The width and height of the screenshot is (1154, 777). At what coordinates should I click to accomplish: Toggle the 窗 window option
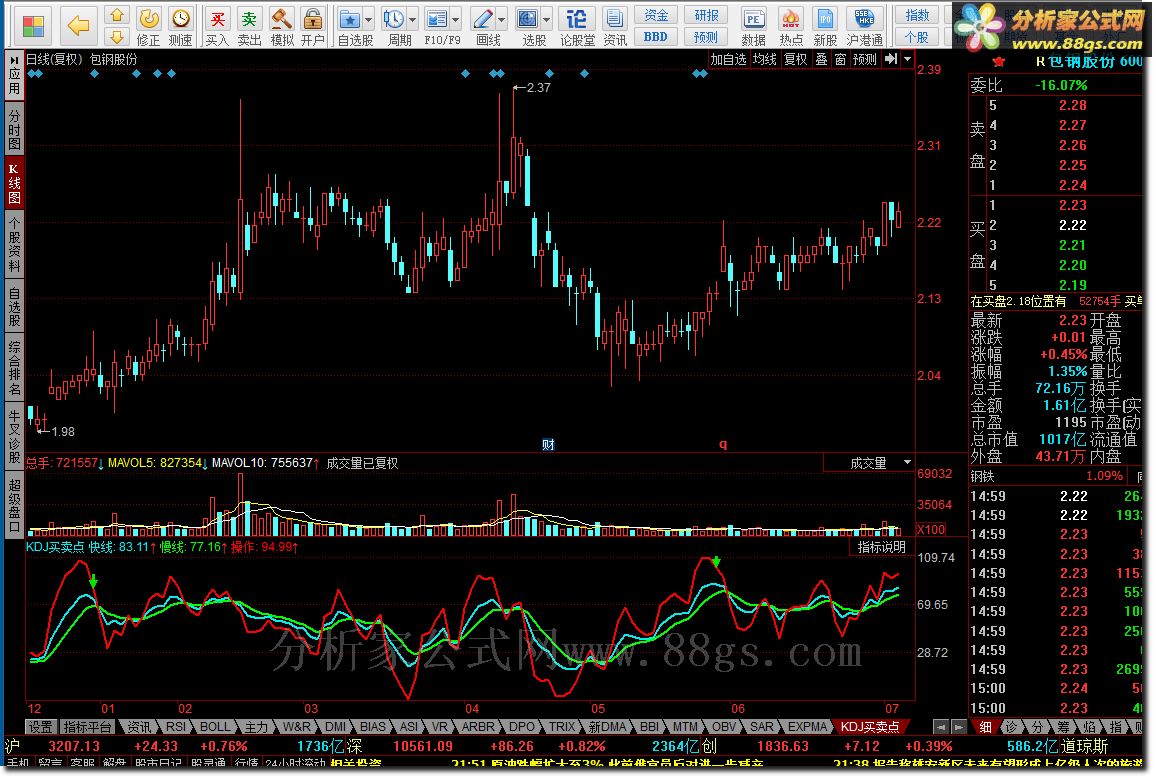click(x=840, y=59)
